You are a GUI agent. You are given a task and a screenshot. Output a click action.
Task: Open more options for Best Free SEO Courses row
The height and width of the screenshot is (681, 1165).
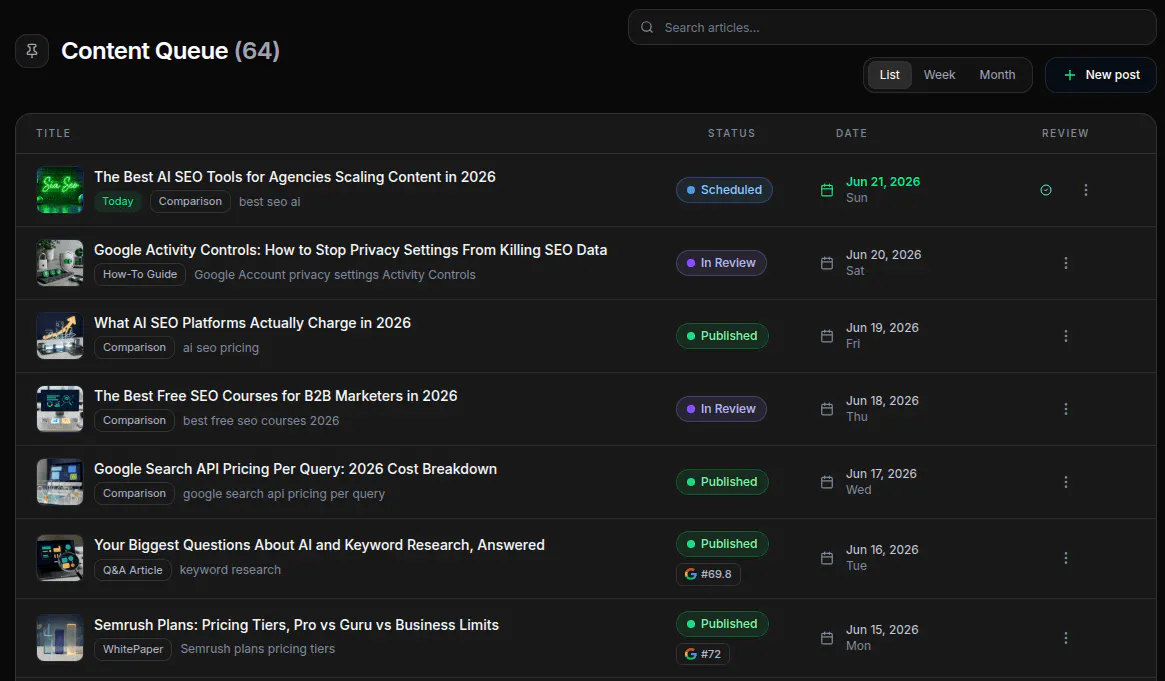coord(1065,409)
